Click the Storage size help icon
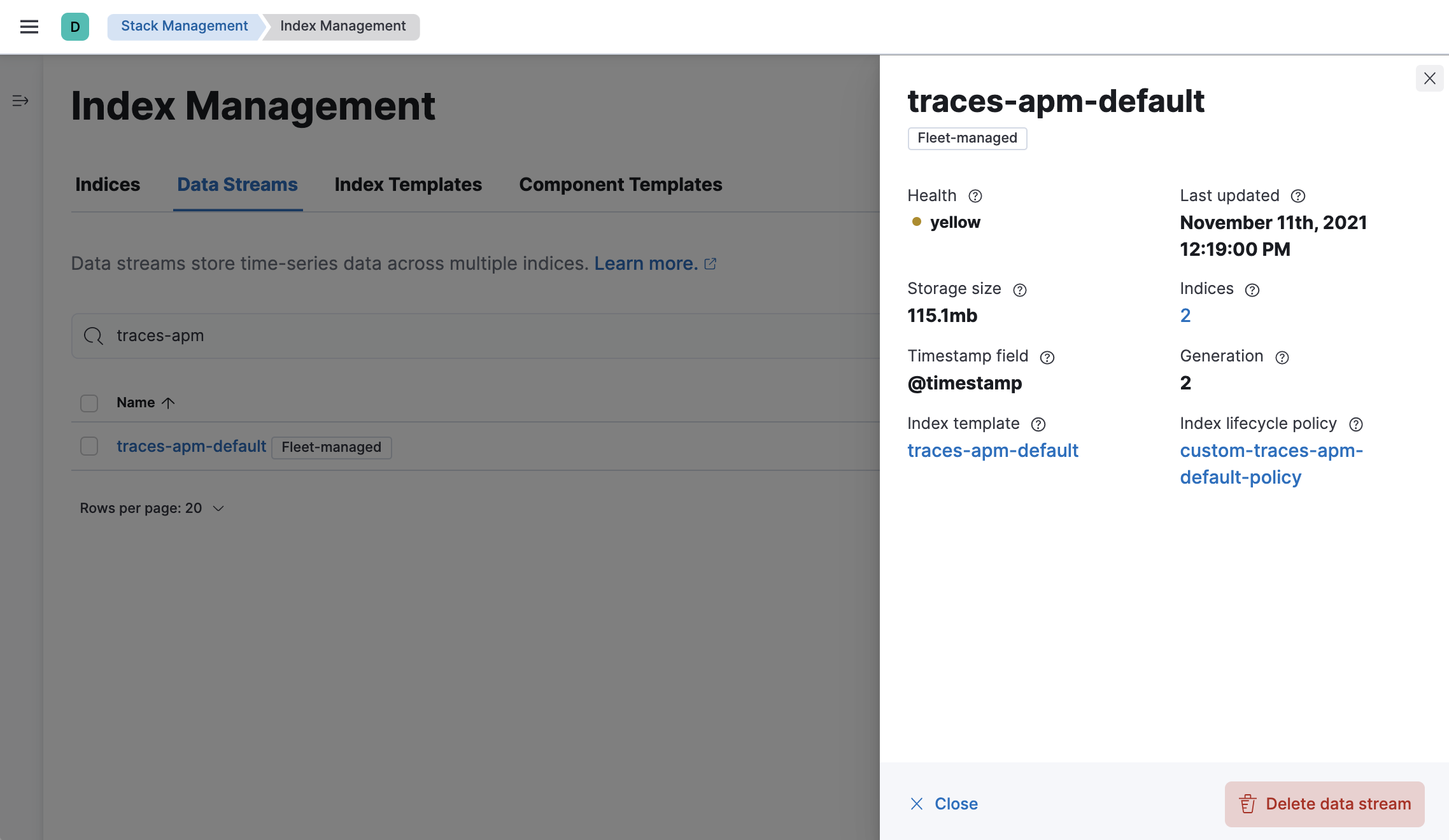The width and height of the screenshot is (1449, 840). 1021,290
